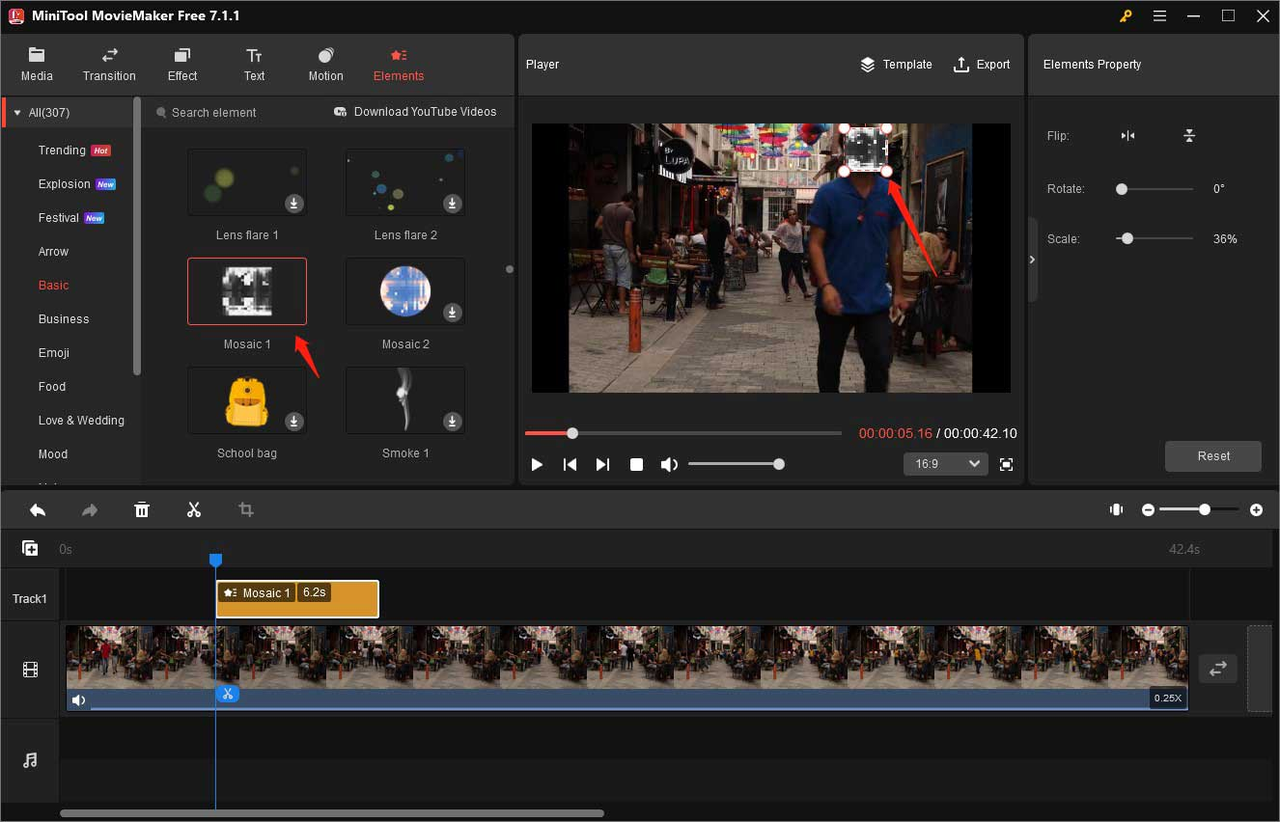Click the transition swap button after clip
The height and width of the screenshot is (822, 1280).
click(x=1218, y=669)
